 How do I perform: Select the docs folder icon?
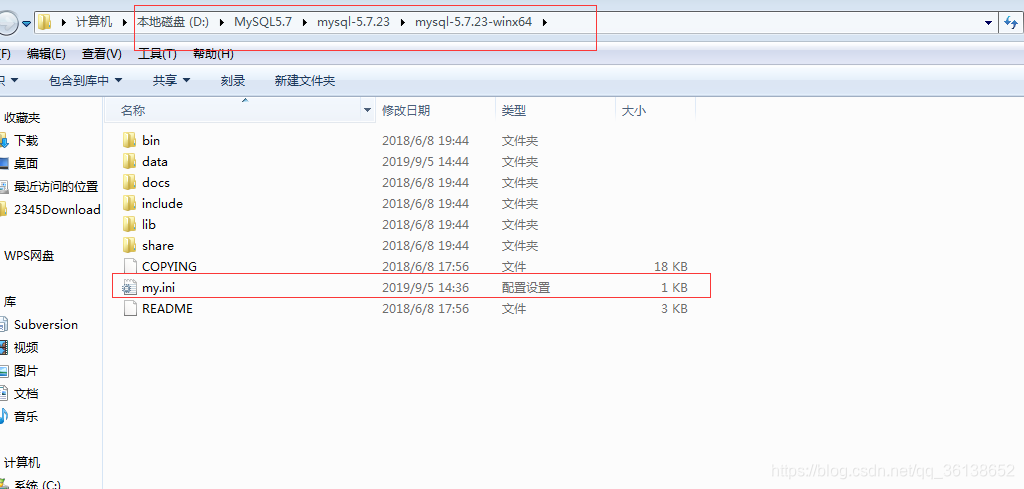point(129,182)
